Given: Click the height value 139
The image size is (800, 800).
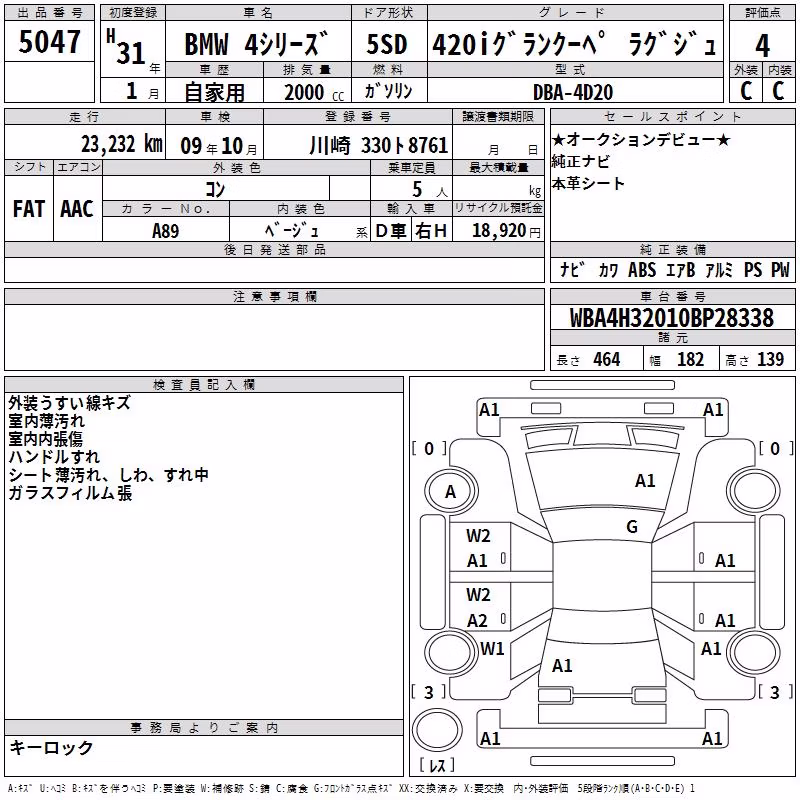Looking at the screenshot, I should point(770,360).
